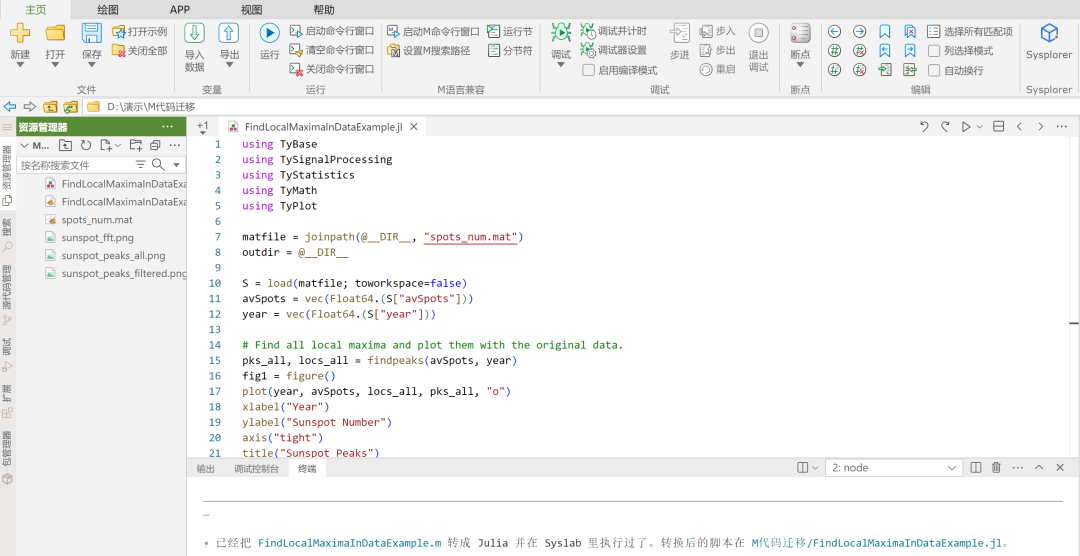Click the split editor icon

pyautogui.click(x=998, y=127)
